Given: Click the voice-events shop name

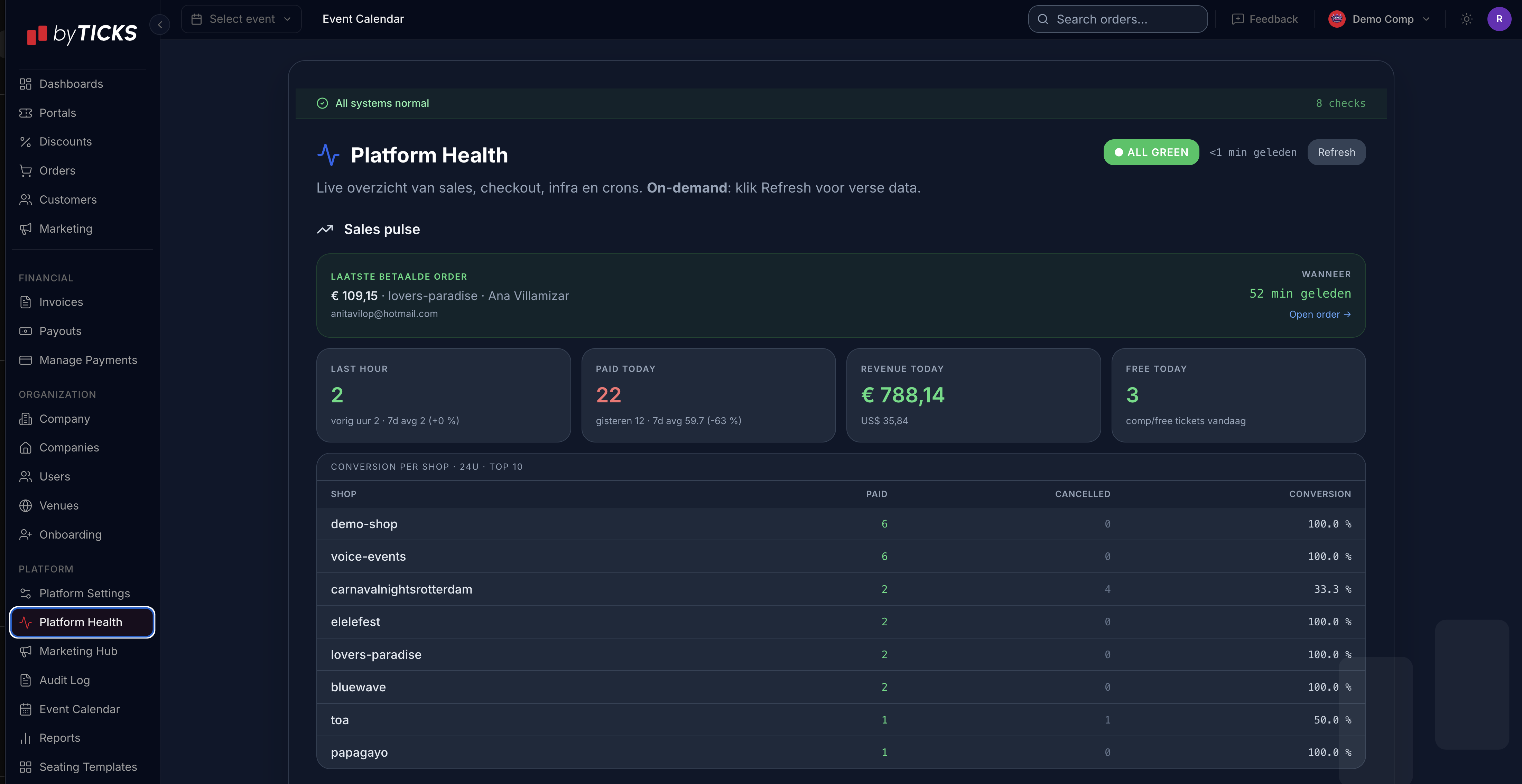Looking at the screenshot, I should point(368,557).
